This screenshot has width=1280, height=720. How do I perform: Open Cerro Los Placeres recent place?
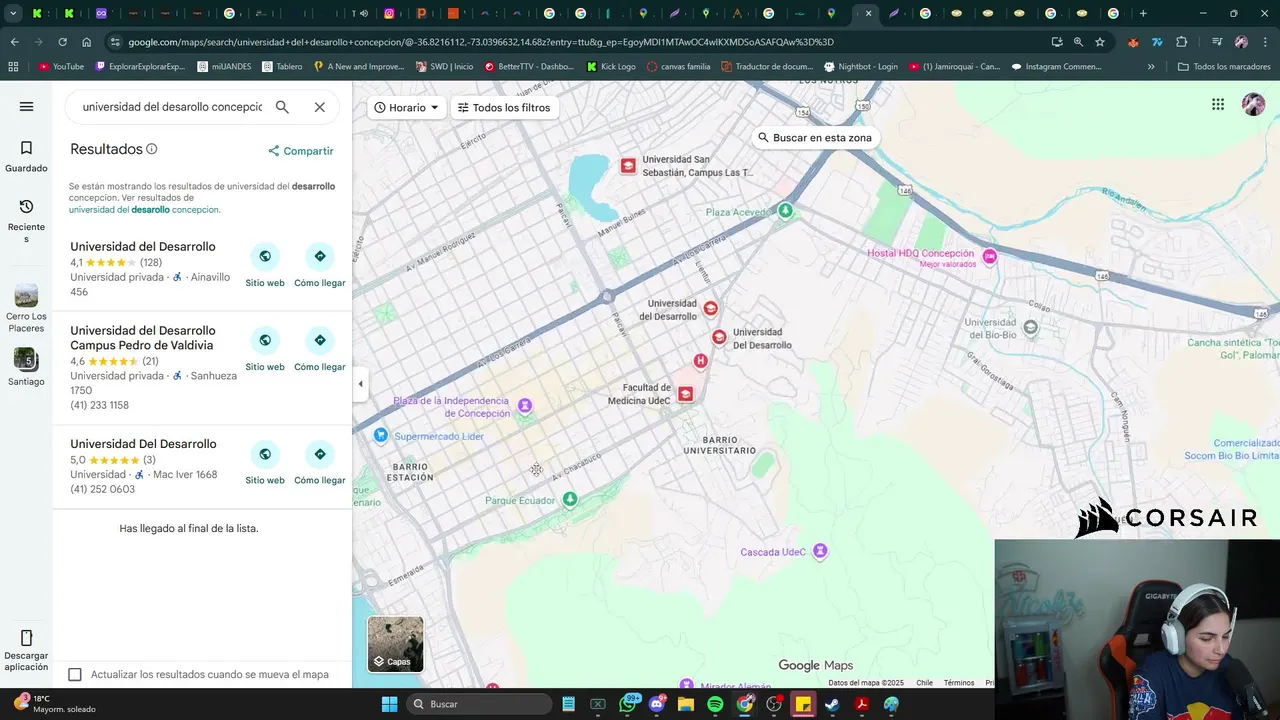(26, 308)
